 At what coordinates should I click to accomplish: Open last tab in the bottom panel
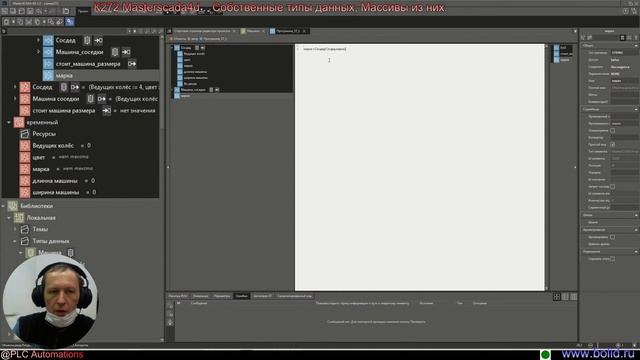pos(295,296)
